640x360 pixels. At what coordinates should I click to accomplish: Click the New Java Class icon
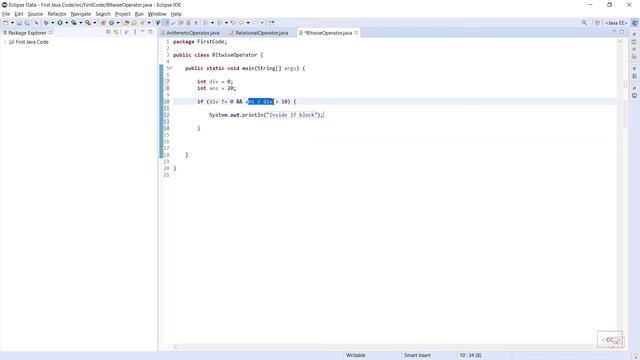click(x=111, y=23)
